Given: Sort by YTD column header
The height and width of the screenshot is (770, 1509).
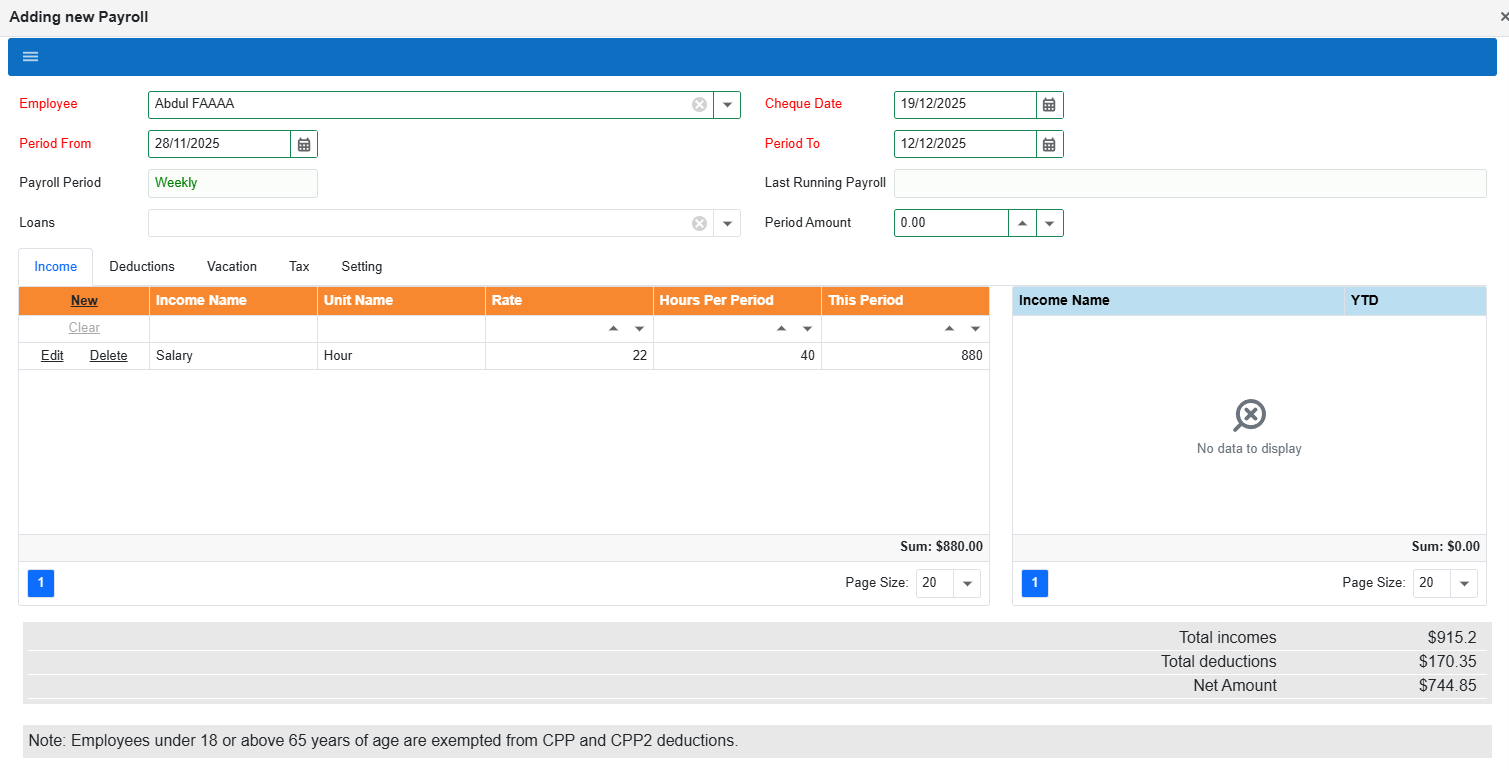Looking at the screenshot, I should (1415, 301).
